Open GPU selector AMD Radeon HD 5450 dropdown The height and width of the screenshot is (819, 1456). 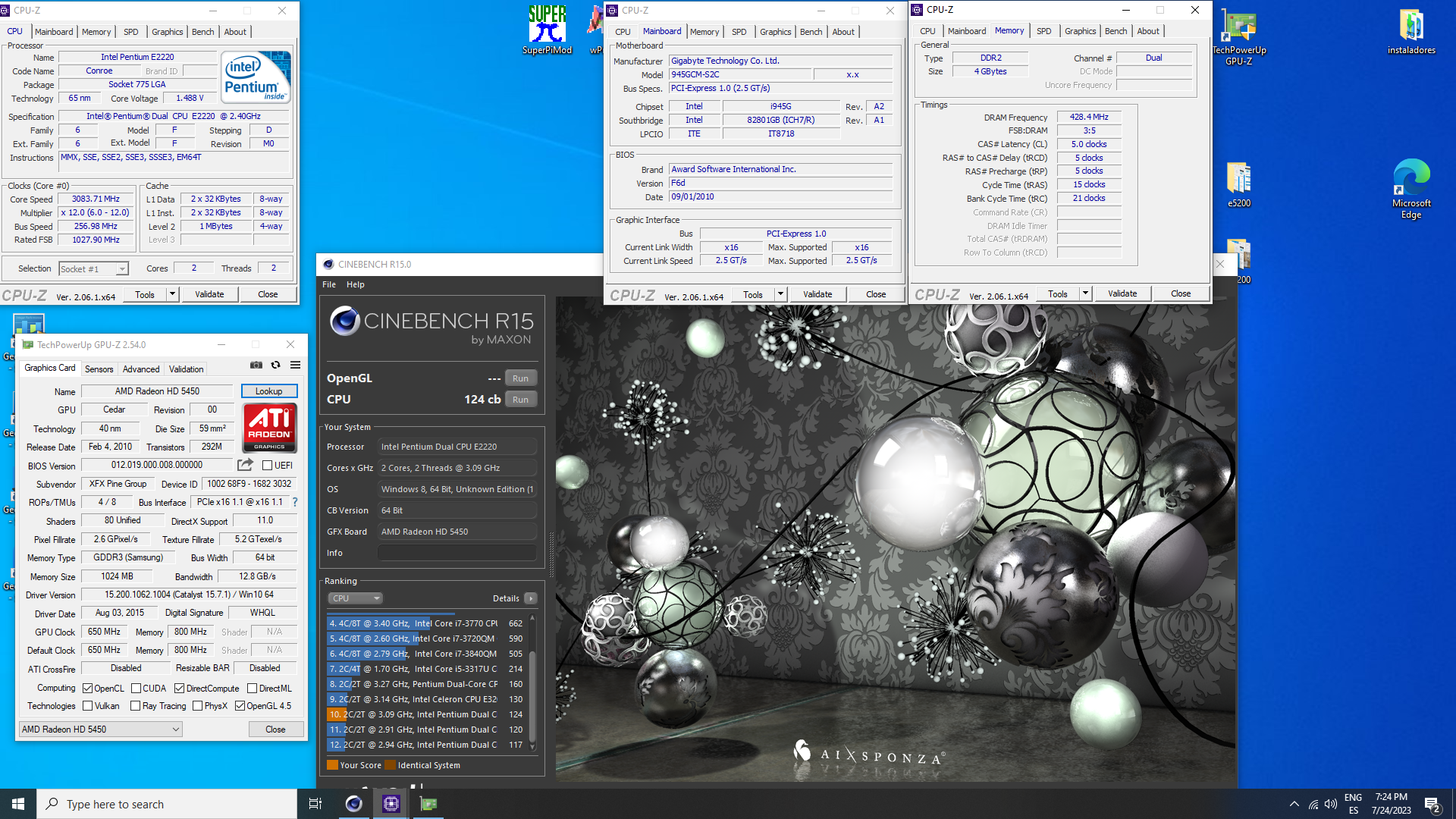click(101, 730)
